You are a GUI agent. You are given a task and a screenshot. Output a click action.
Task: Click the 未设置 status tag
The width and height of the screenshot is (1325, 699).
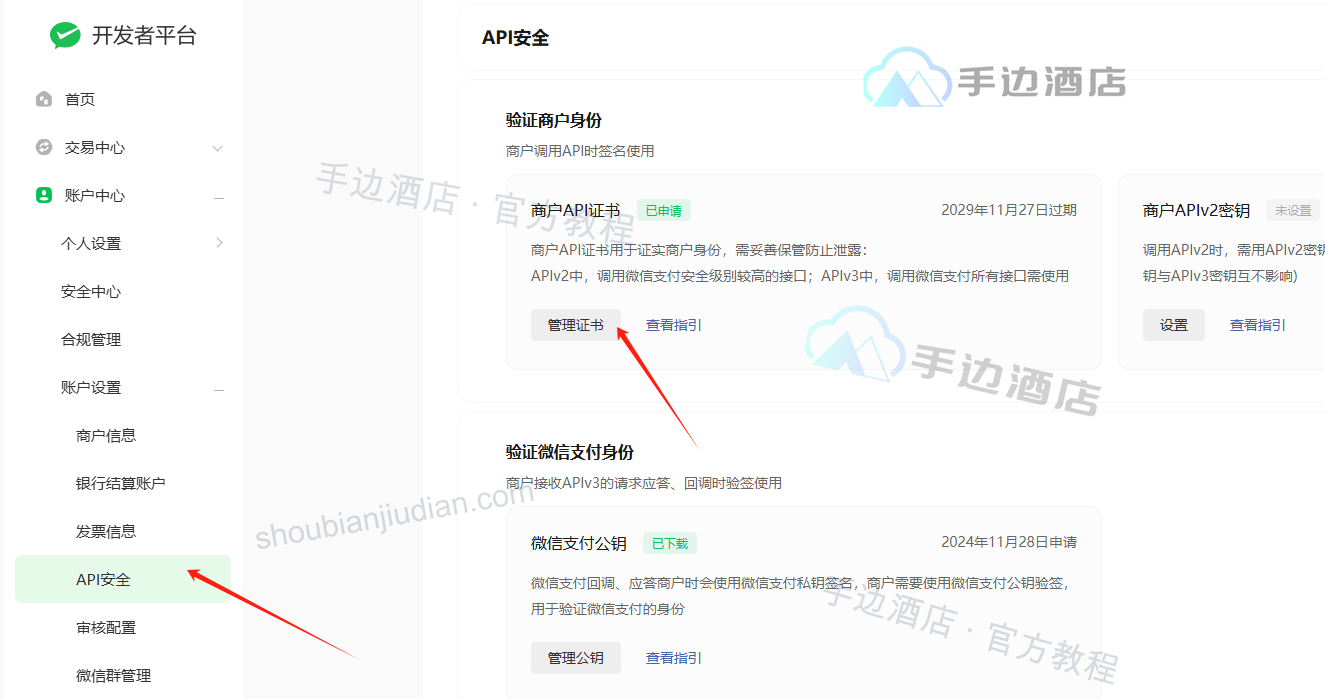(x=1293, y=211)
